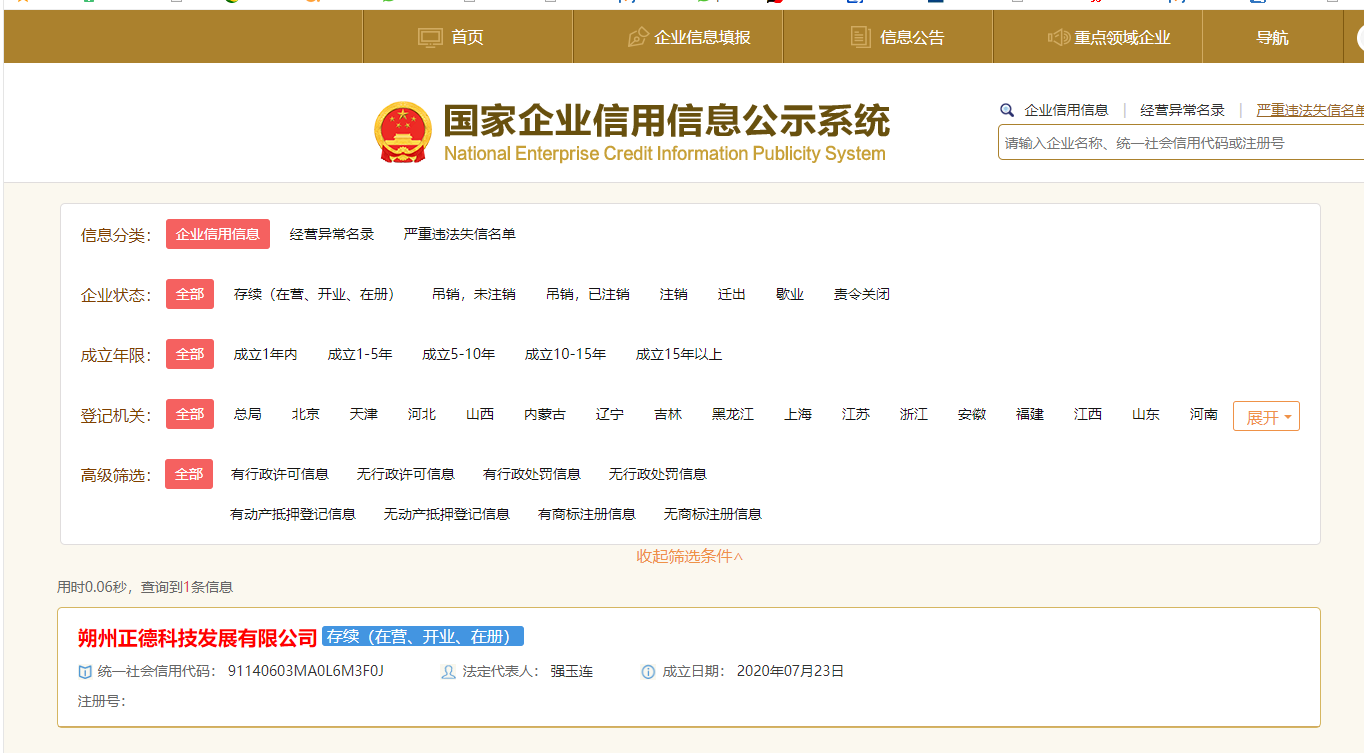
Task: Click the book icon beside 统一社会信用代码
Action: (85, 671)
